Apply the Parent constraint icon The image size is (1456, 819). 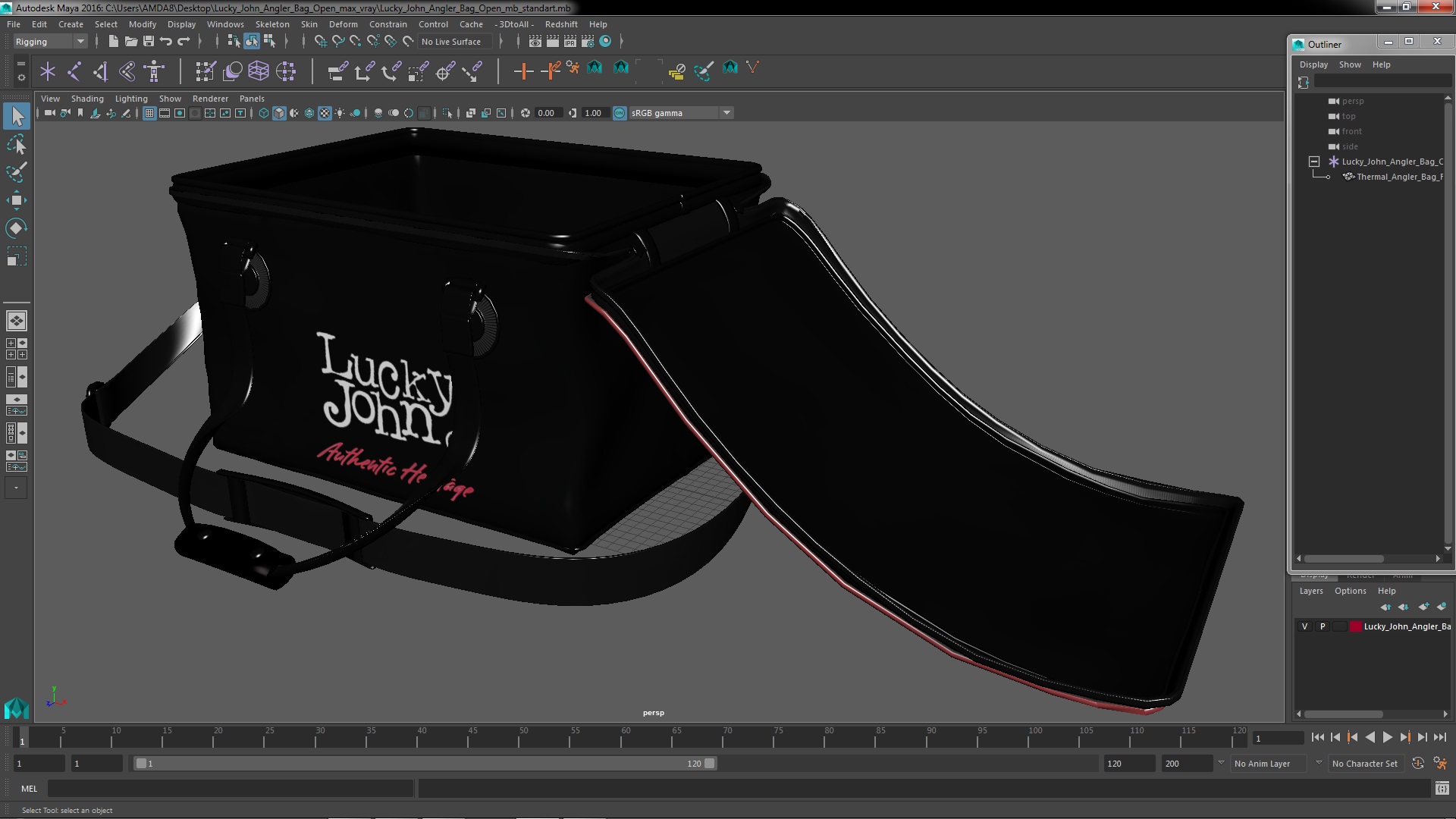(x=337, y=72)
